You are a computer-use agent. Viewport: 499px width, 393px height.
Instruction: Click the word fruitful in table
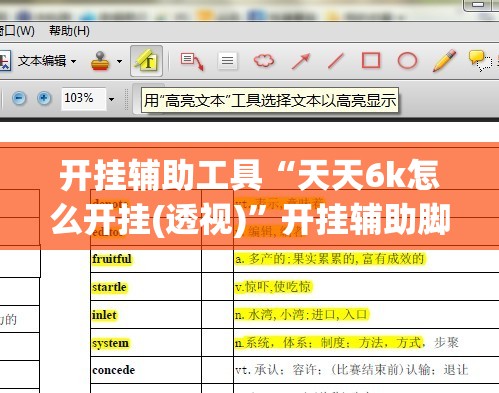(112, 259)
